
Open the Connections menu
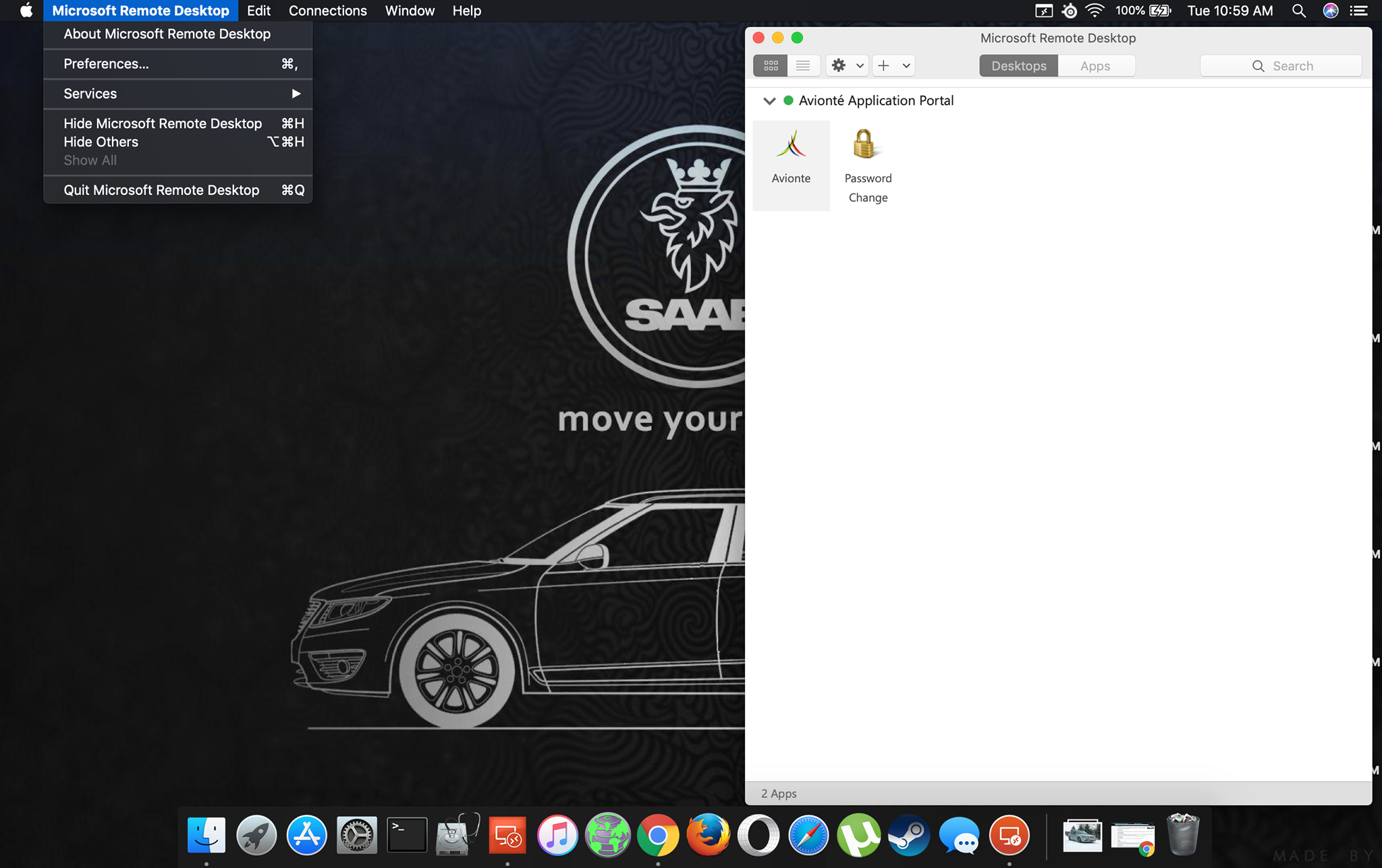coord(327,11)
